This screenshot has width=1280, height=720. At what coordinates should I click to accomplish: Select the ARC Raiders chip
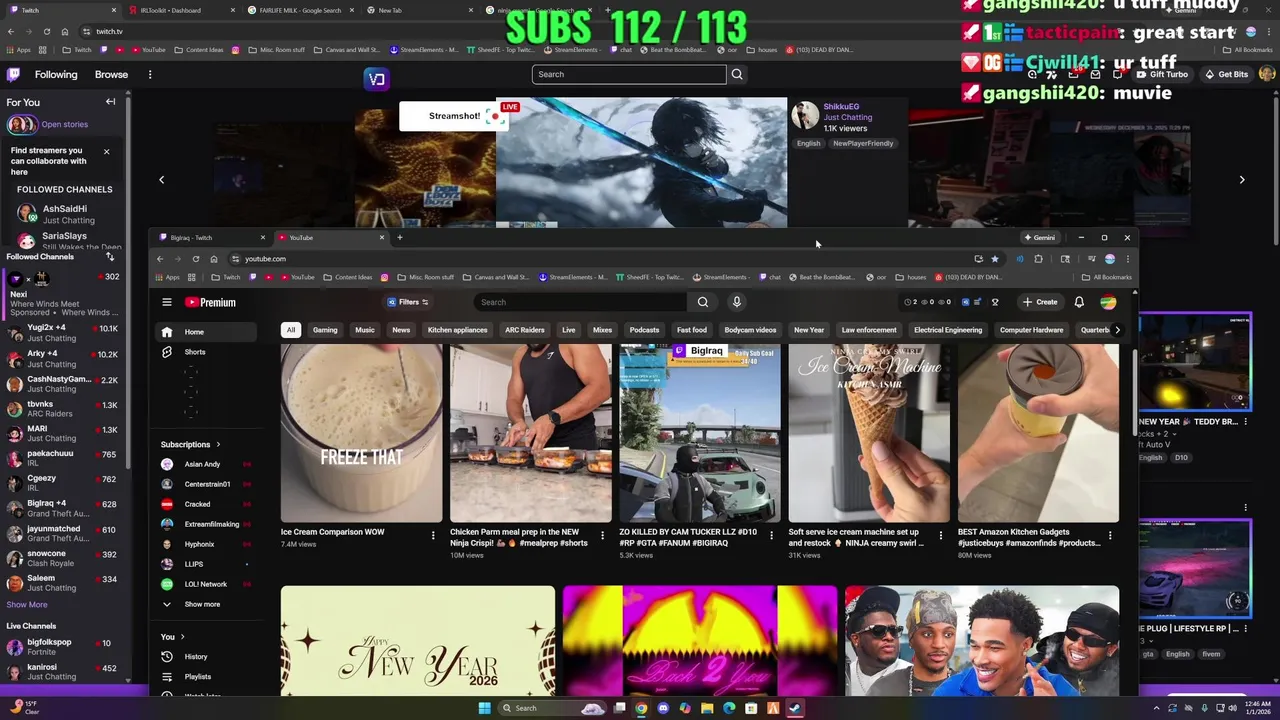[x=525, y=330]
